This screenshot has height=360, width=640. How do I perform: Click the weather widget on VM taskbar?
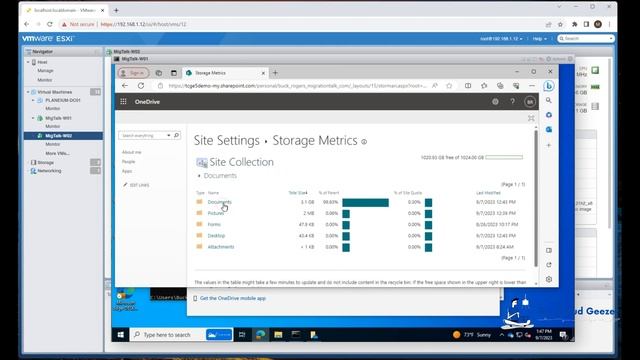[472, 335]
